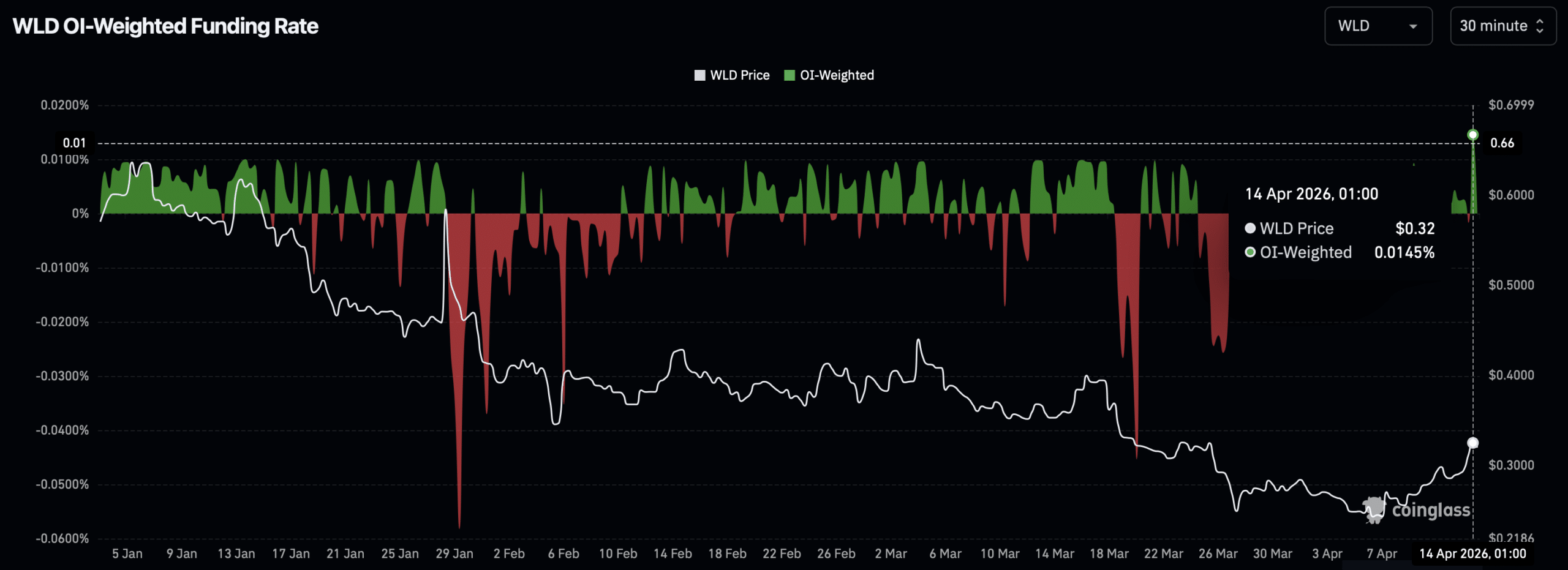Select the tooltip date 14 Apr 2026, 01:00
Screen dimensions: 1568x570
1311,194
